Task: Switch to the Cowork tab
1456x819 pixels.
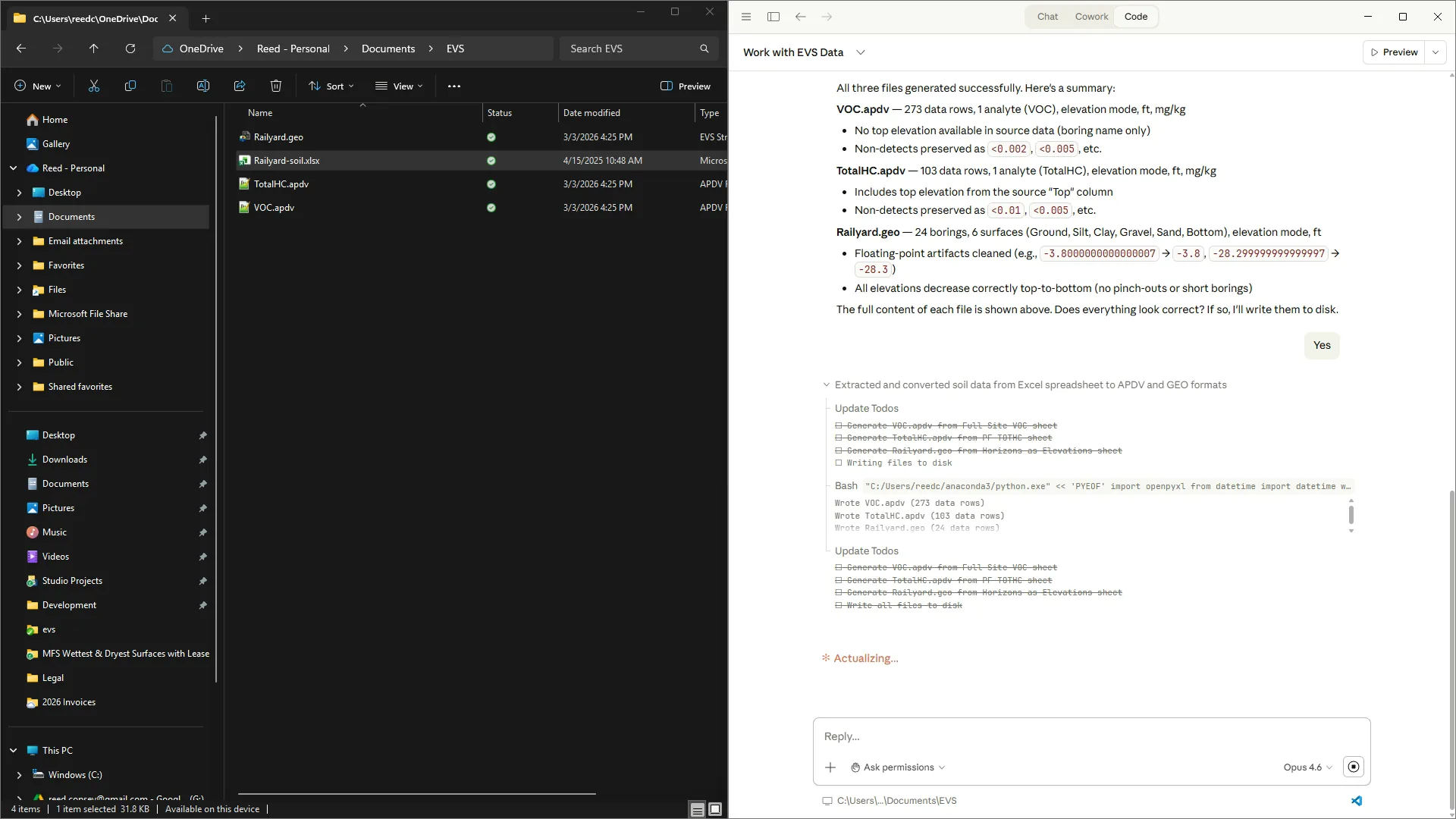Action: click(x=1091, y=17)
